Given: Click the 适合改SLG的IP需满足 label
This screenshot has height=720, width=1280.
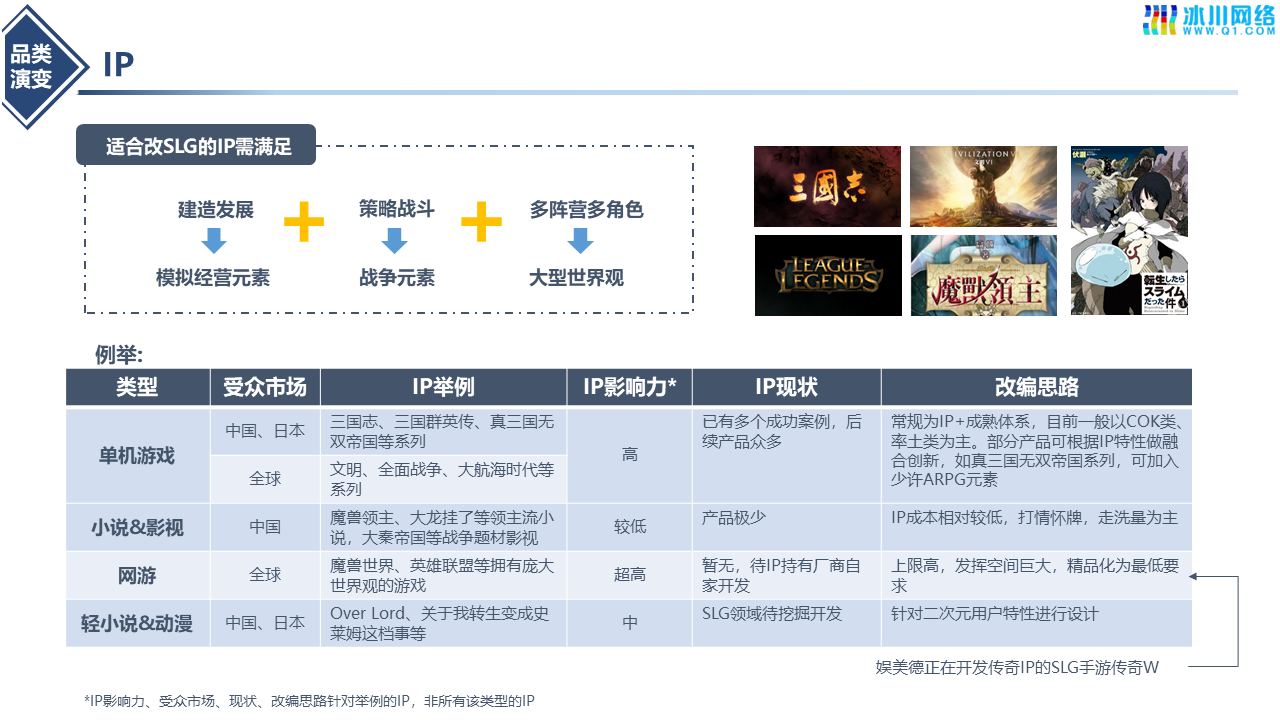Looking at the screenshot, I should click(x=196, y=145).
